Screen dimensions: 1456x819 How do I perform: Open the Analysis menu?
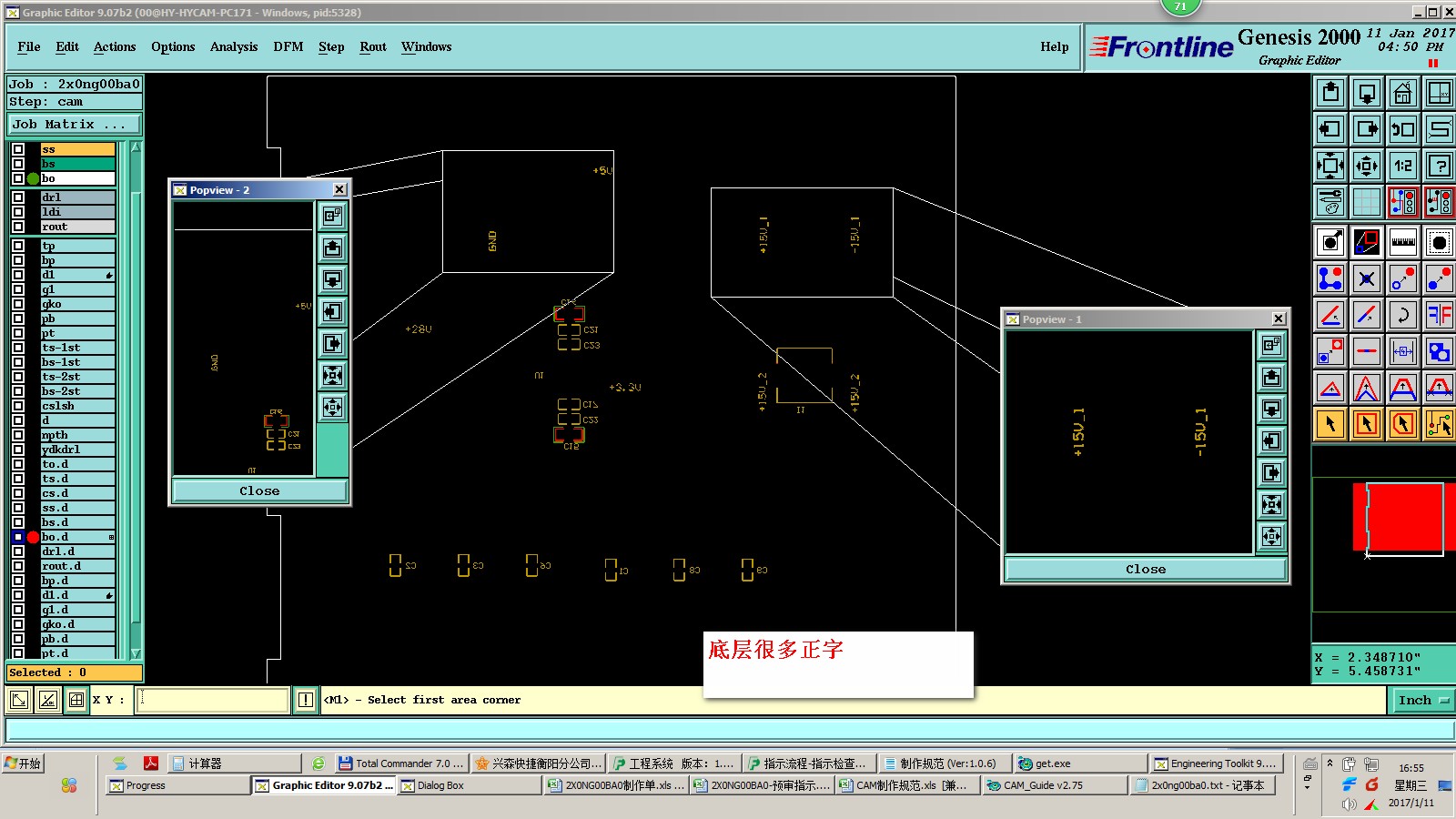pyautogui.click(x=234, y=47)
